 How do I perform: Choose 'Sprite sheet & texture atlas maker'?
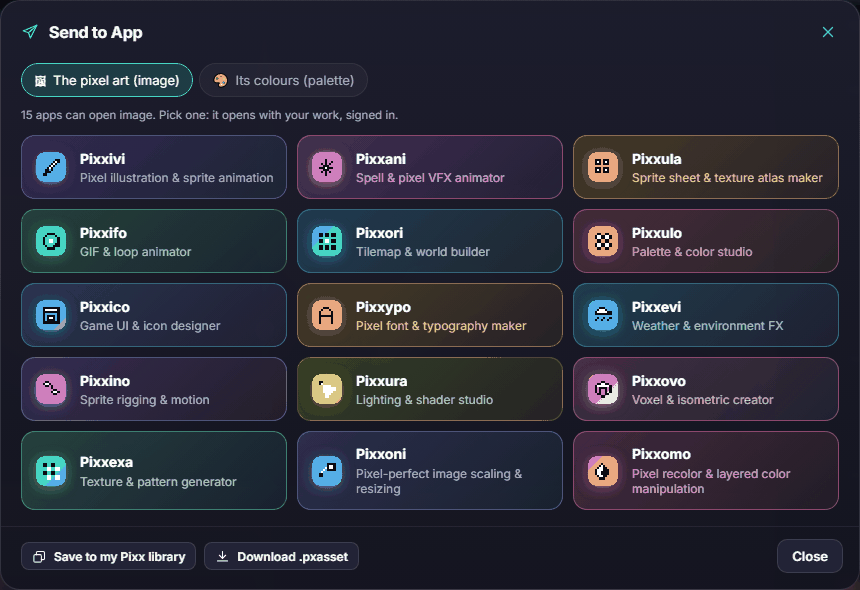pos(727,178)
